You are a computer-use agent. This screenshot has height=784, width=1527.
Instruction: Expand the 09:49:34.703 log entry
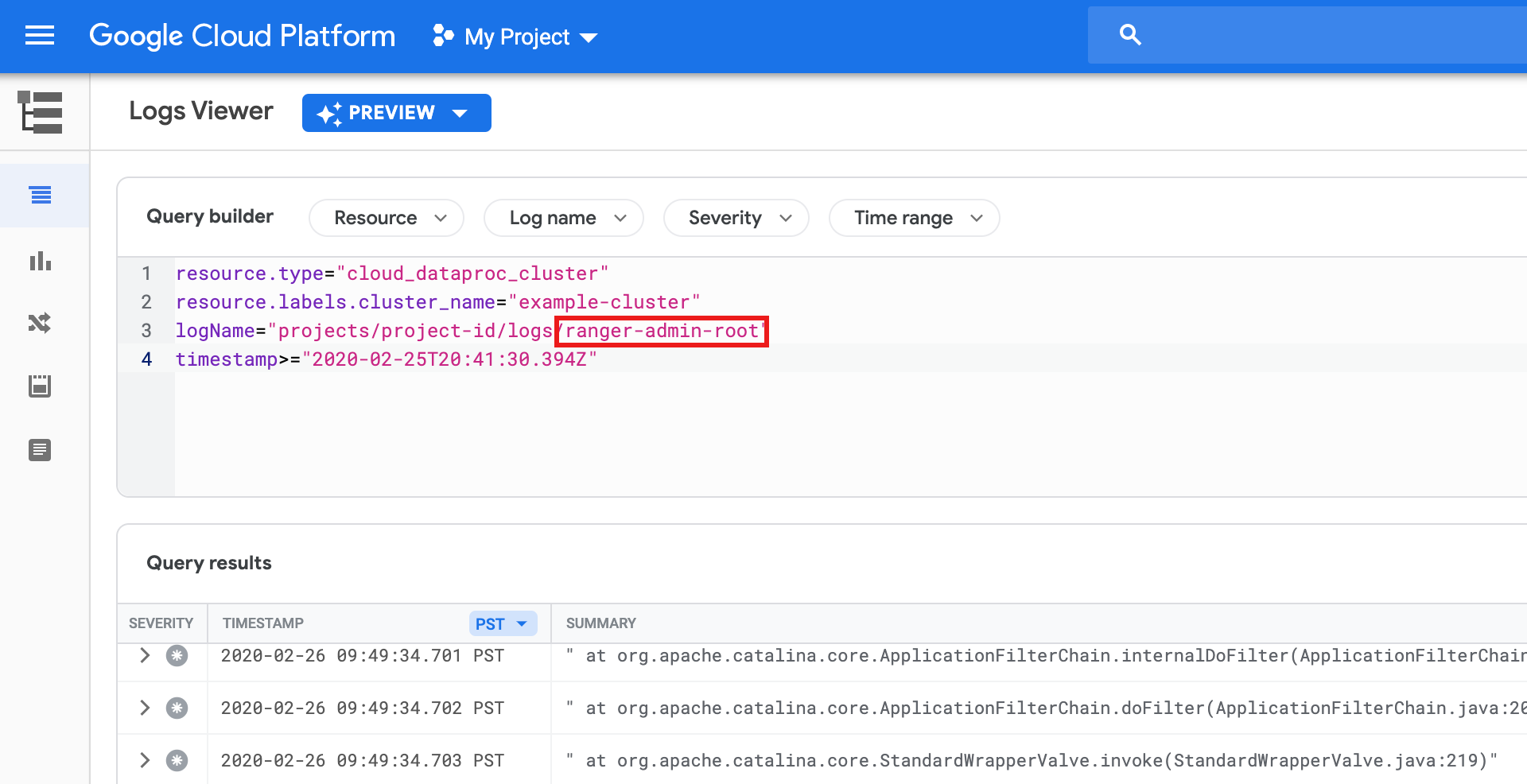click(x=145, y=760)
